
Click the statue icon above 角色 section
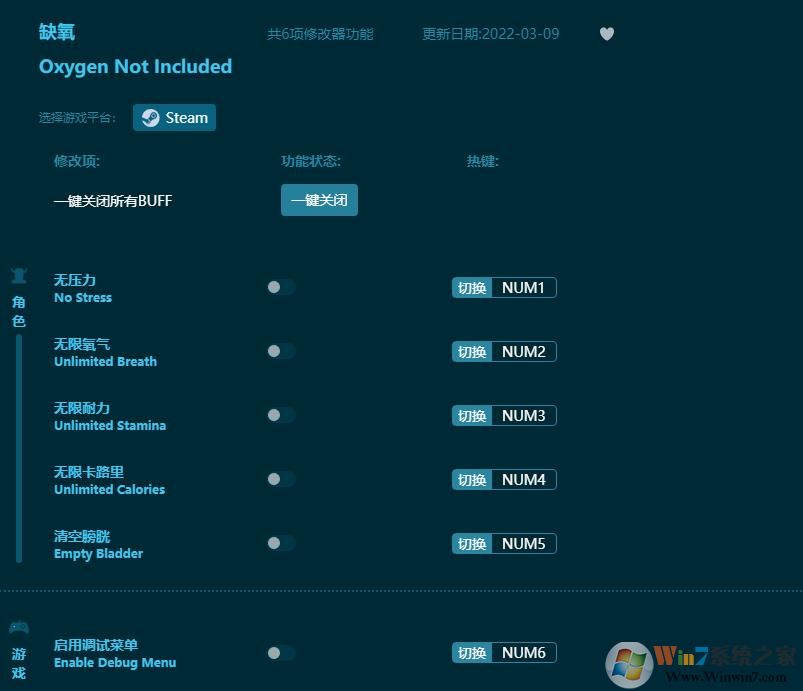tap(18, 277)
